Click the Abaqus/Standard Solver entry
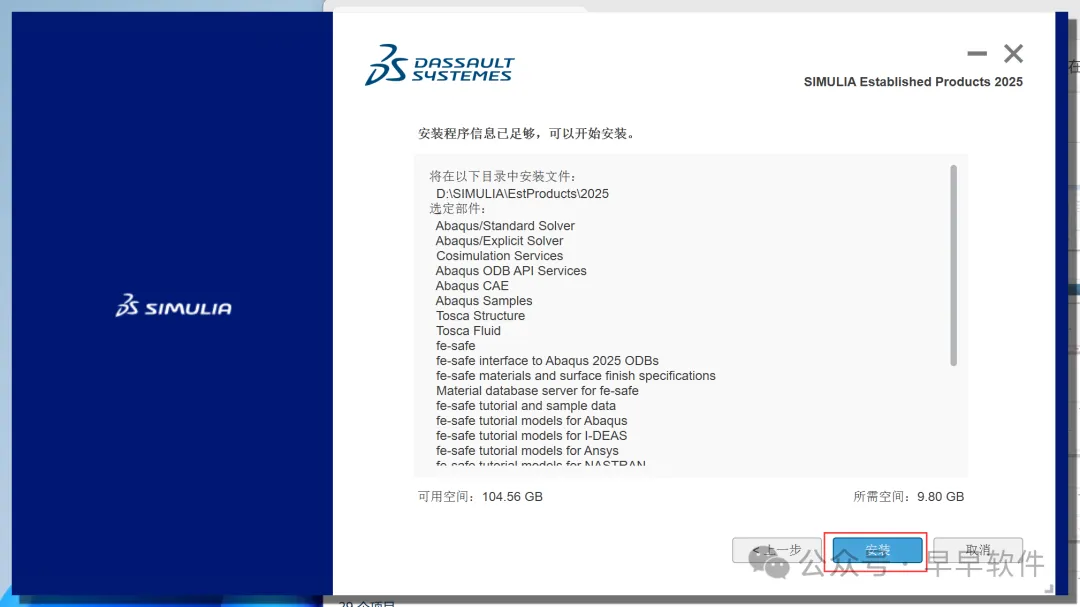1080x607 pixels. pos(505,226)
